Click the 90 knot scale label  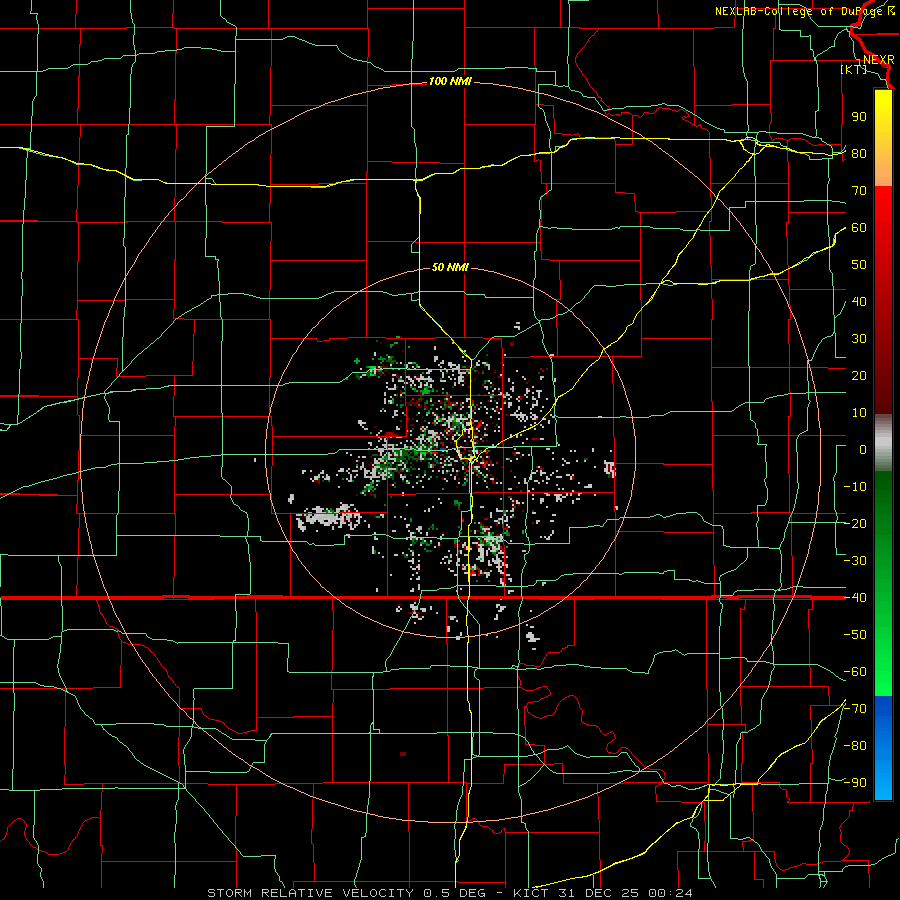[x=859, y=117]
